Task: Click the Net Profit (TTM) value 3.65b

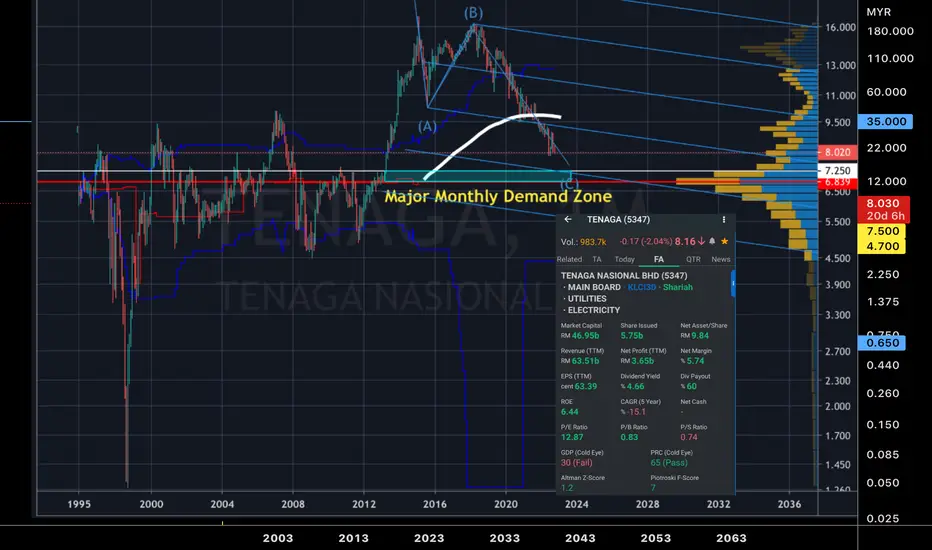Action: pyautogui.click(x=642, y=361)
